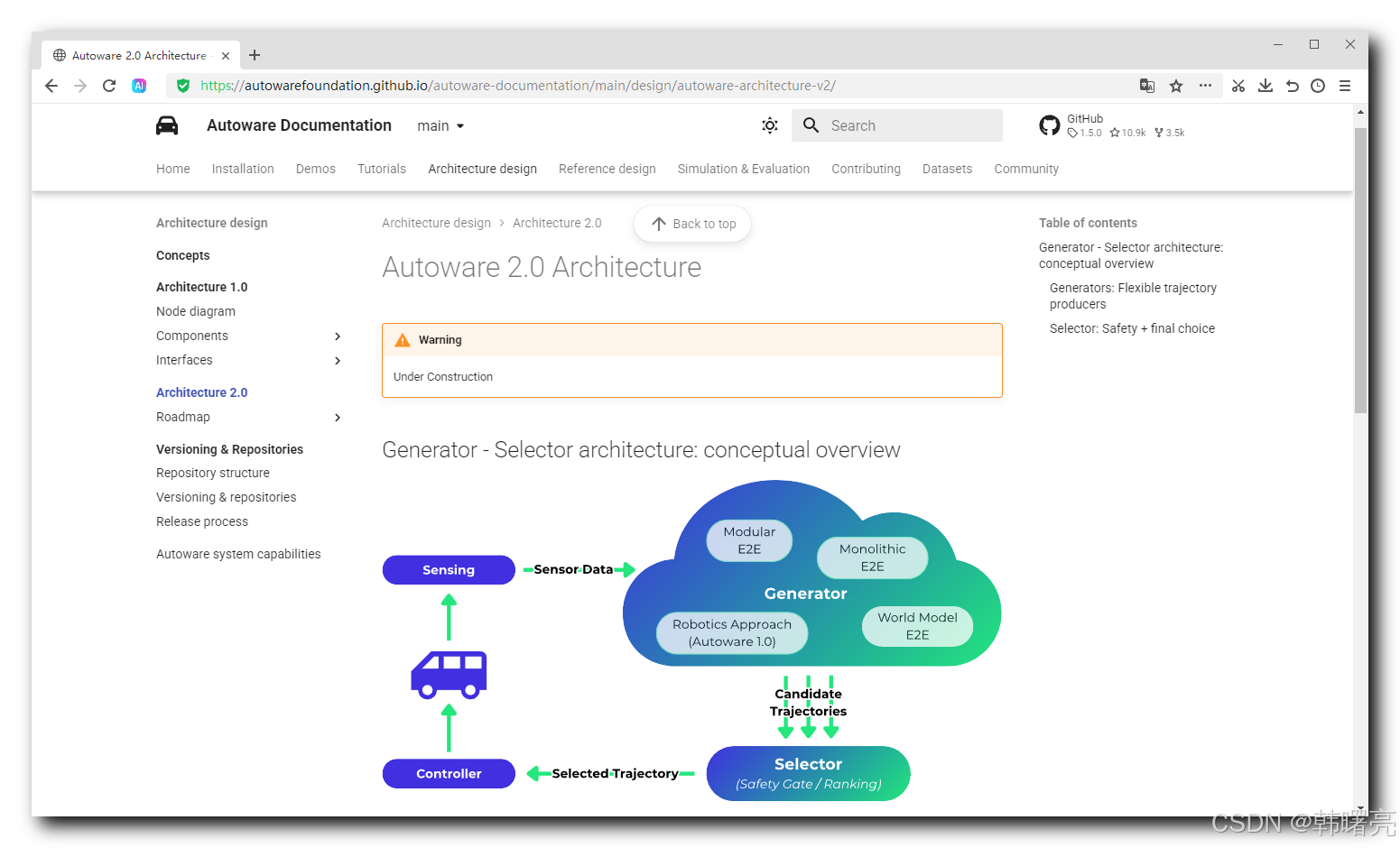Open the three-dots more options icon

(1205, 86)
